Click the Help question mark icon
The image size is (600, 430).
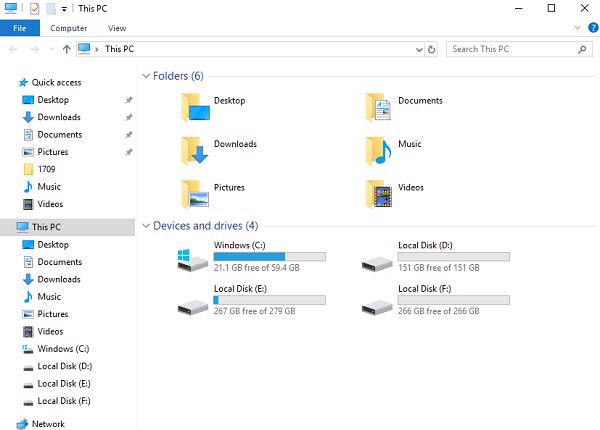click(x=592, y=28)
